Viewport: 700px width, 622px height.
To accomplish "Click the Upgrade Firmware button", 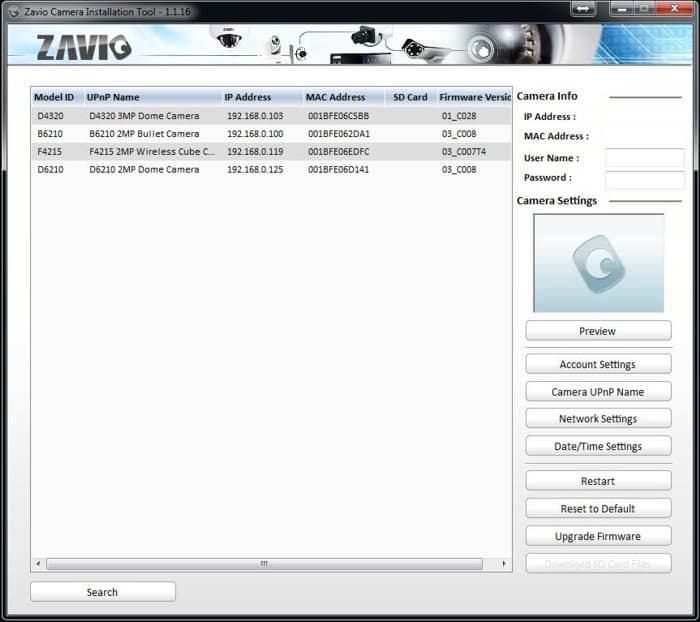I will tap(598, 536).
